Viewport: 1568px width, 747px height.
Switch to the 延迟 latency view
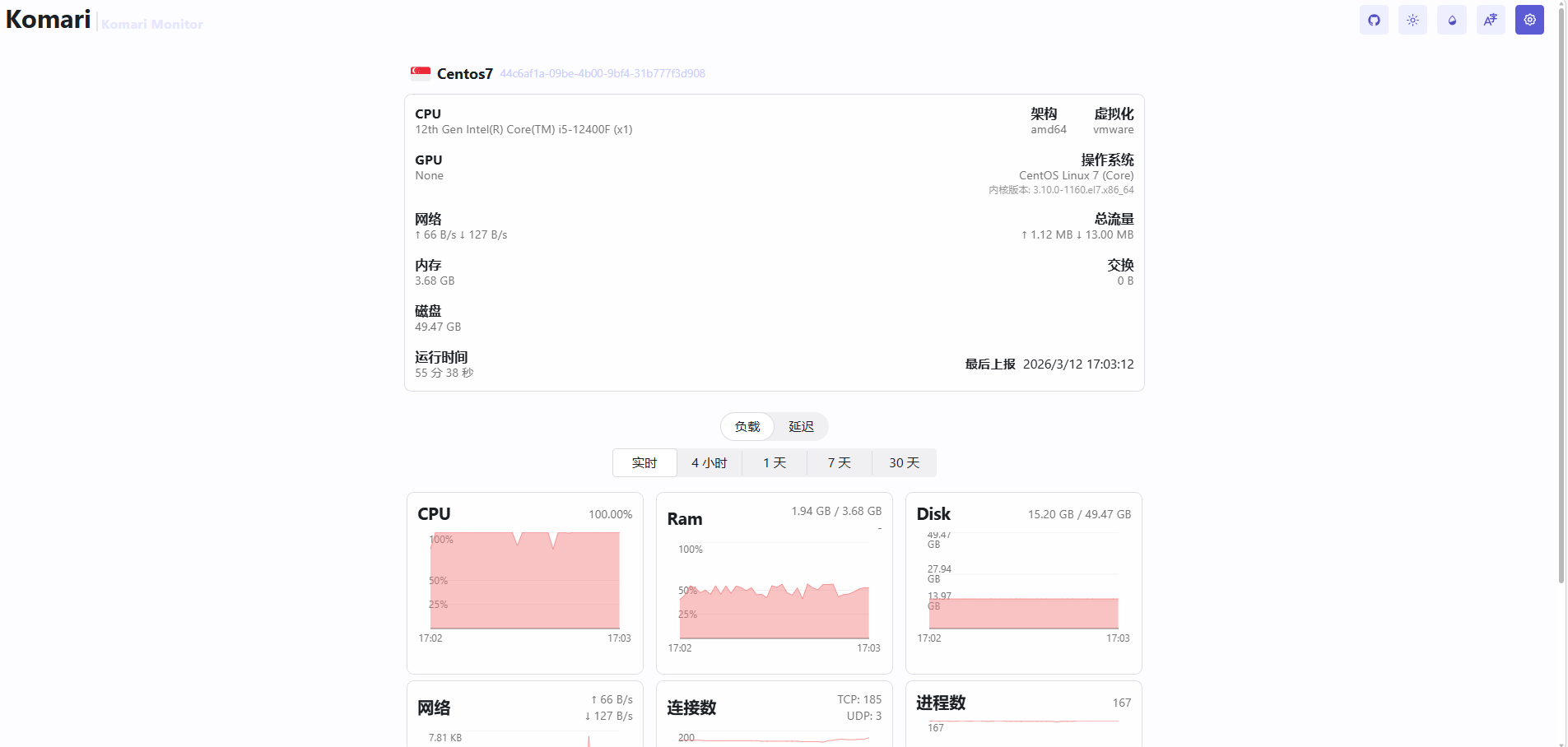[801, 426]
